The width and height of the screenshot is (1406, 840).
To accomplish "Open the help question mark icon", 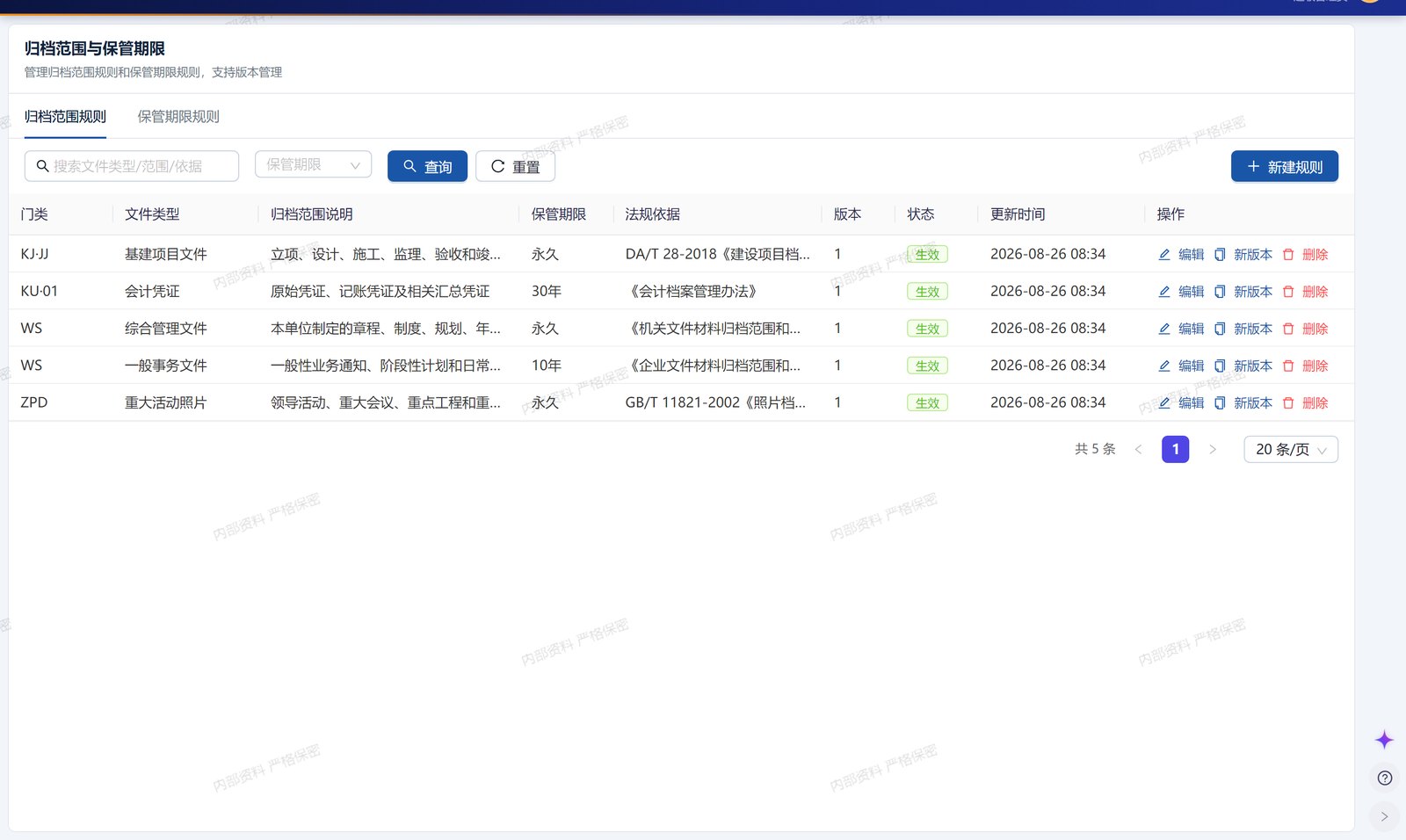I will 1385,778.
